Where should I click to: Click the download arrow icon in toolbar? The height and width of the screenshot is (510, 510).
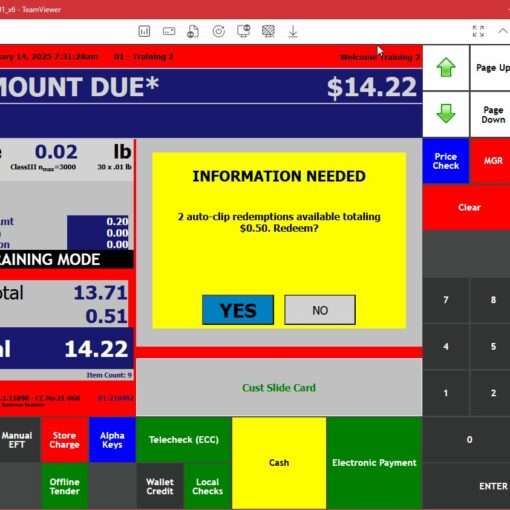pos(293,32)
